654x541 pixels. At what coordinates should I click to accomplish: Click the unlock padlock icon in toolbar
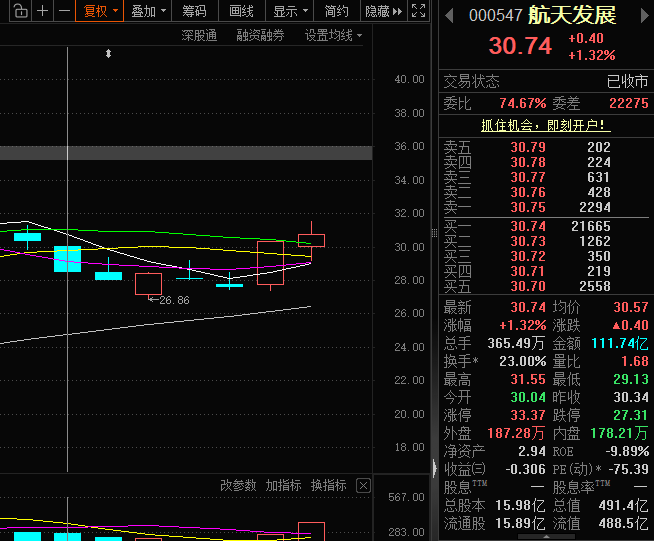click(x=20, y=11)
